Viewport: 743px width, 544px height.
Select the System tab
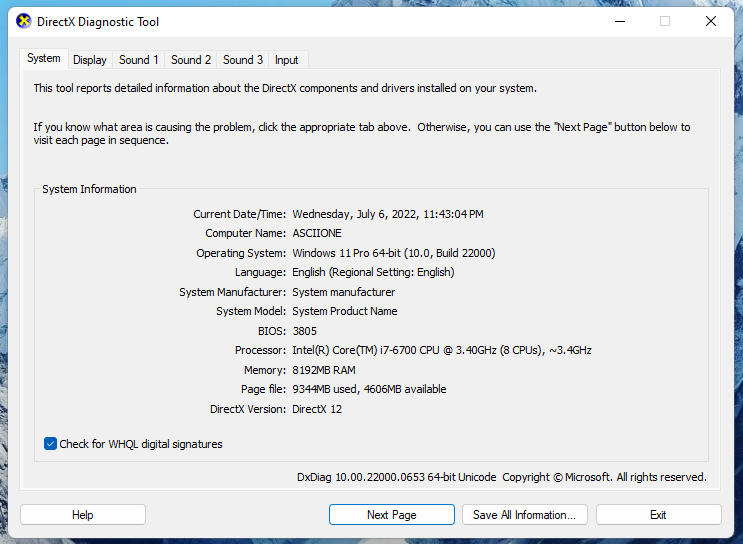[44, 59]
